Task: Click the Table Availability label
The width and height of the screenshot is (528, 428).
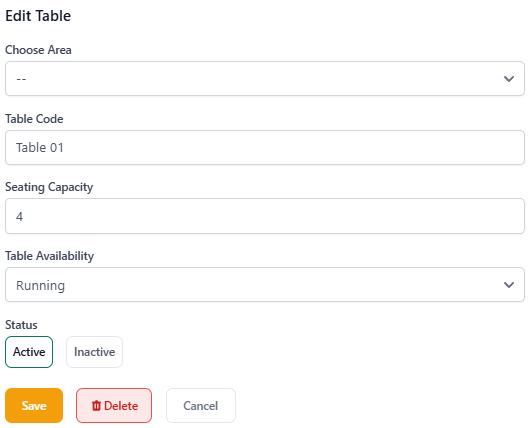Action: coord(50,256)
